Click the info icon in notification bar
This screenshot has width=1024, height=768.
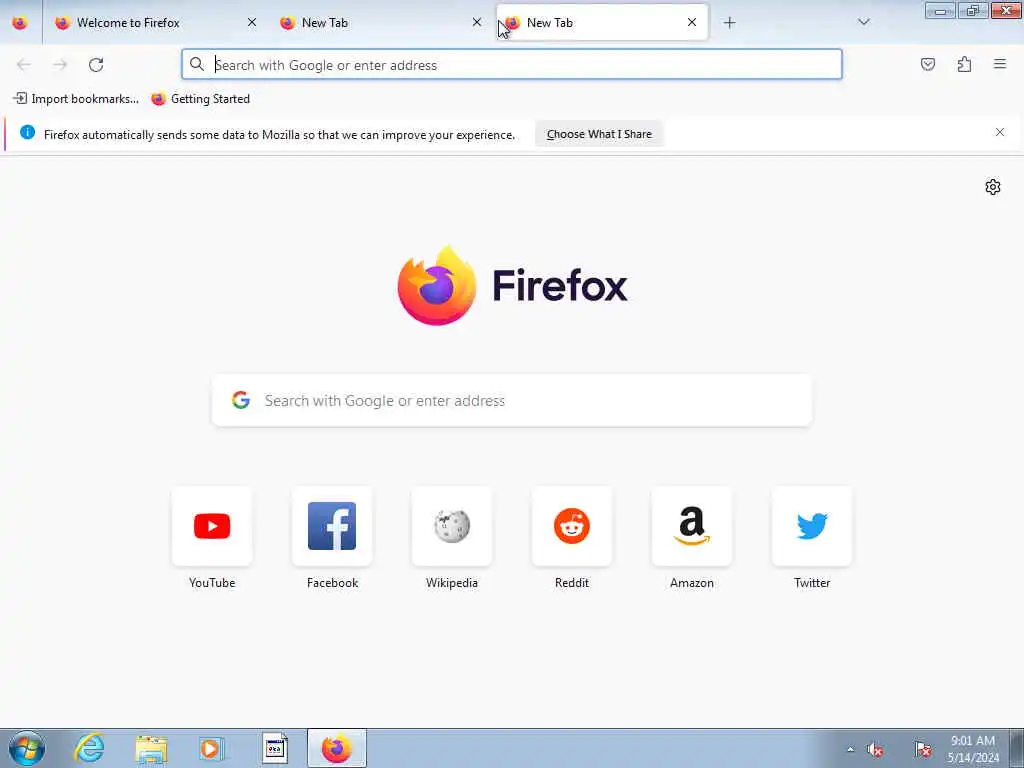(x=27, y=132)
